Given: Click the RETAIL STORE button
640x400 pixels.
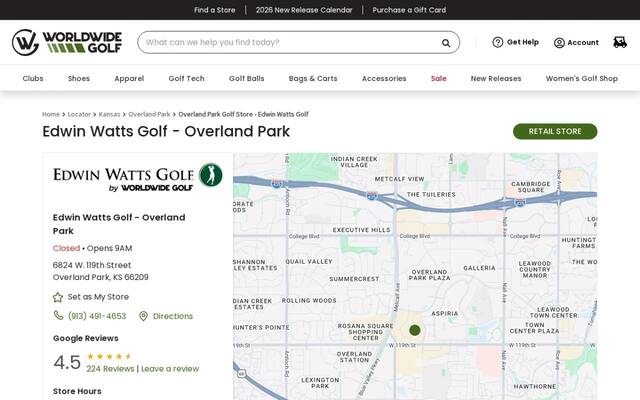Looking at the screenshot, I should click(x=555, y=131).
